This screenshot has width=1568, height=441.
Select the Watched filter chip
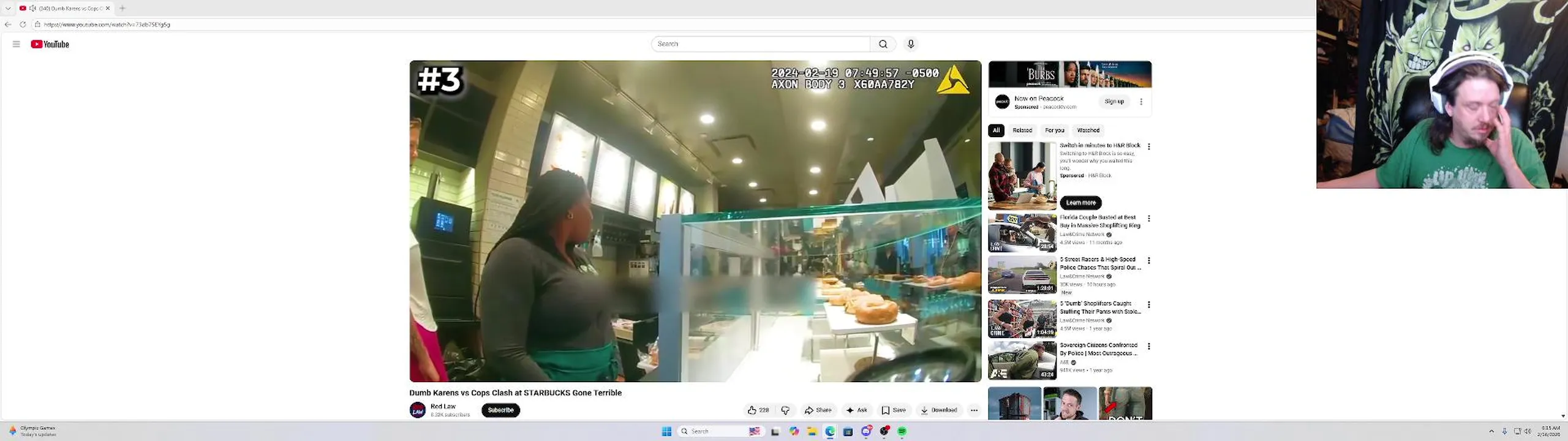(x=1088, y=130)
